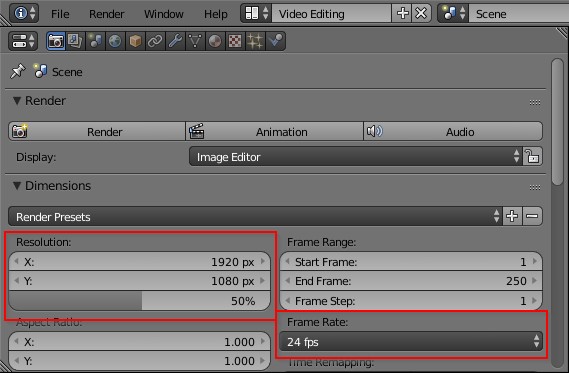This screenshot has width=569, height=373.
Task: Select the Render properties tab icon
Action: coord(56,41)
